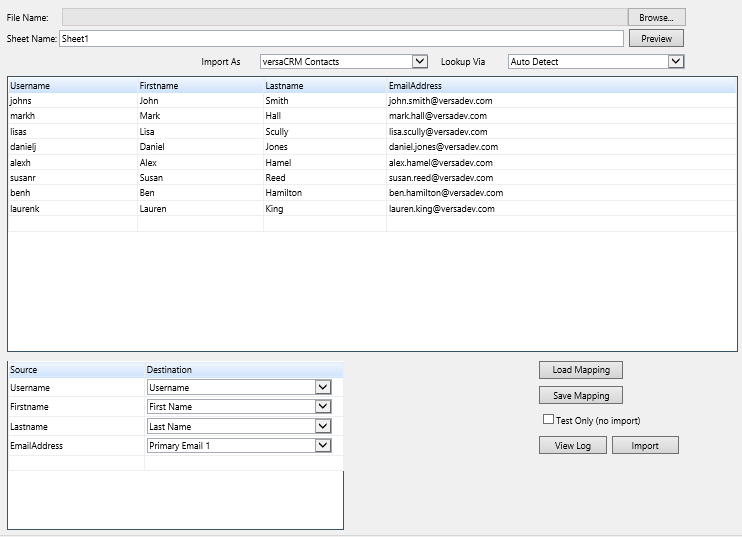The width and height of the screenshot is (742, 537).
Task: Select the 'Hamel' last name cell
Action: (x=325, y=162)
